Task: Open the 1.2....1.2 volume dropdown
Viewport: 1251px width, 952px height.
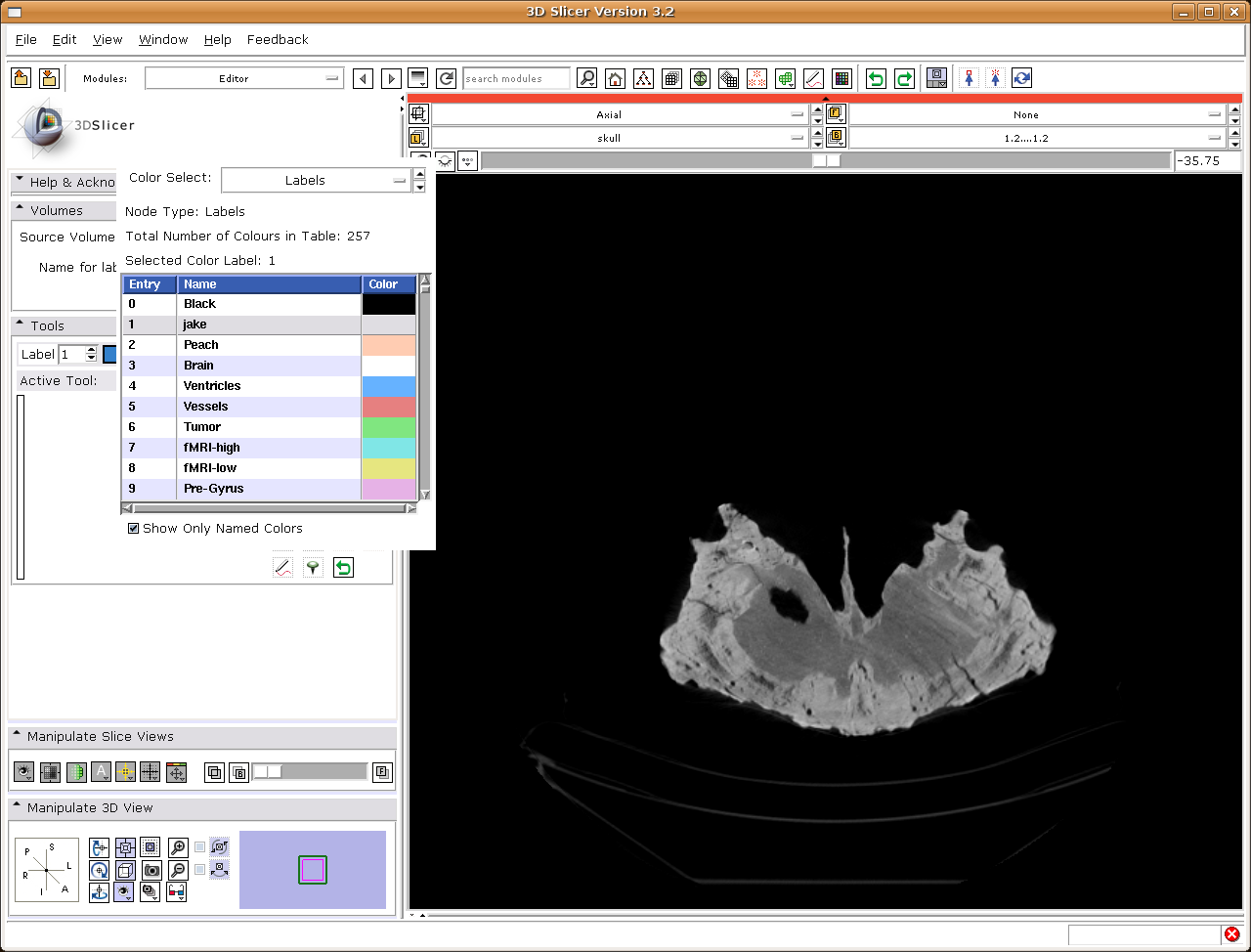Action: pos(1036,138)
